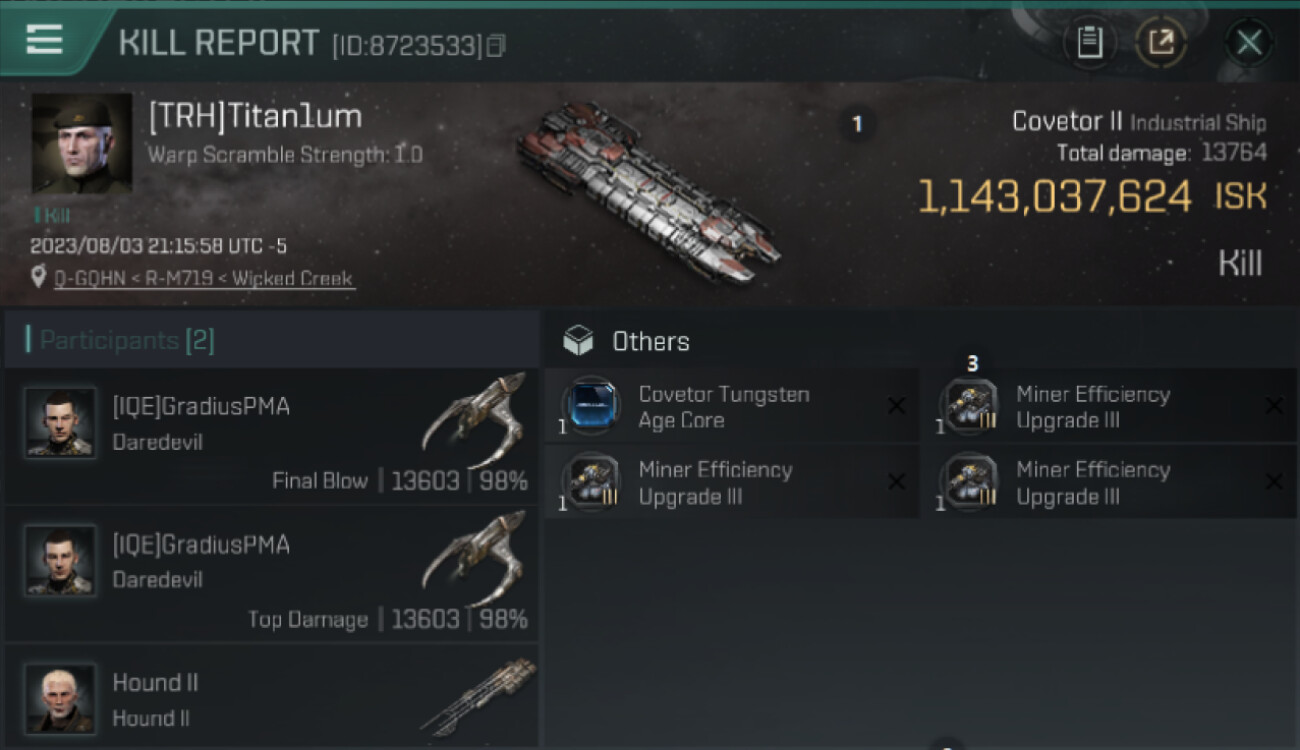
Task: Select the Final Blow GradiusPMA portrait
Action: pyautogui.click(x=60, y=423)
